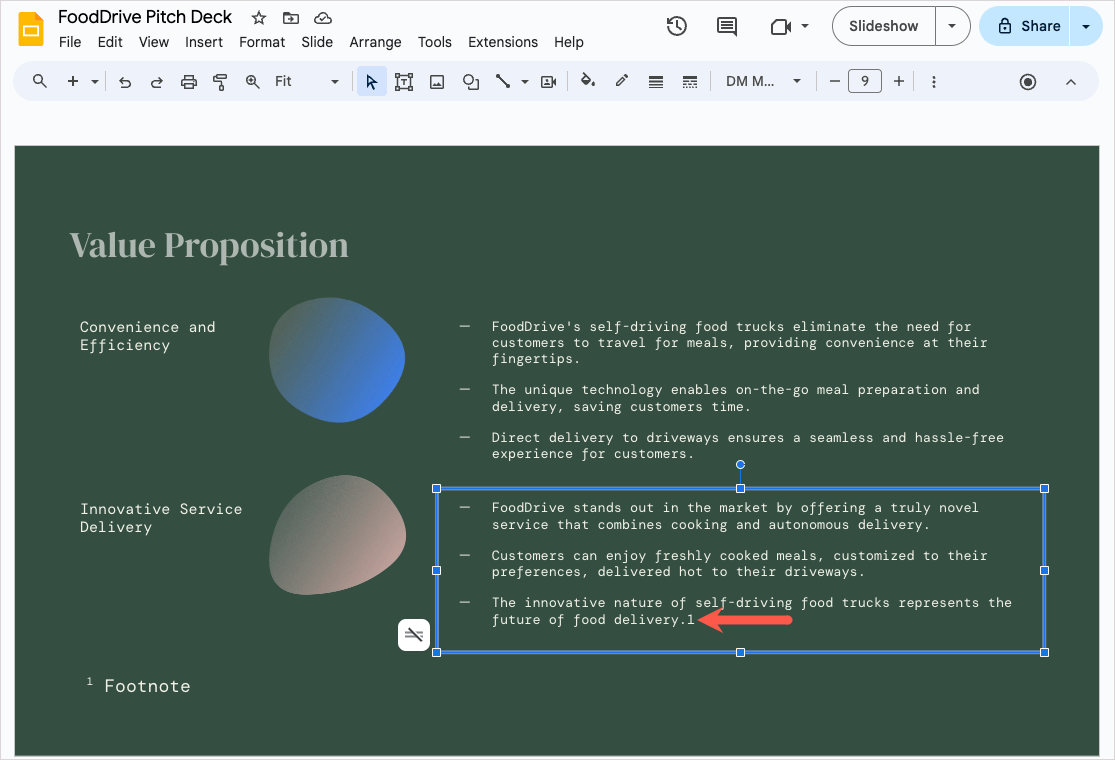Select the blue gradient blob shape
1115x760 pixels.
point(337,360)
